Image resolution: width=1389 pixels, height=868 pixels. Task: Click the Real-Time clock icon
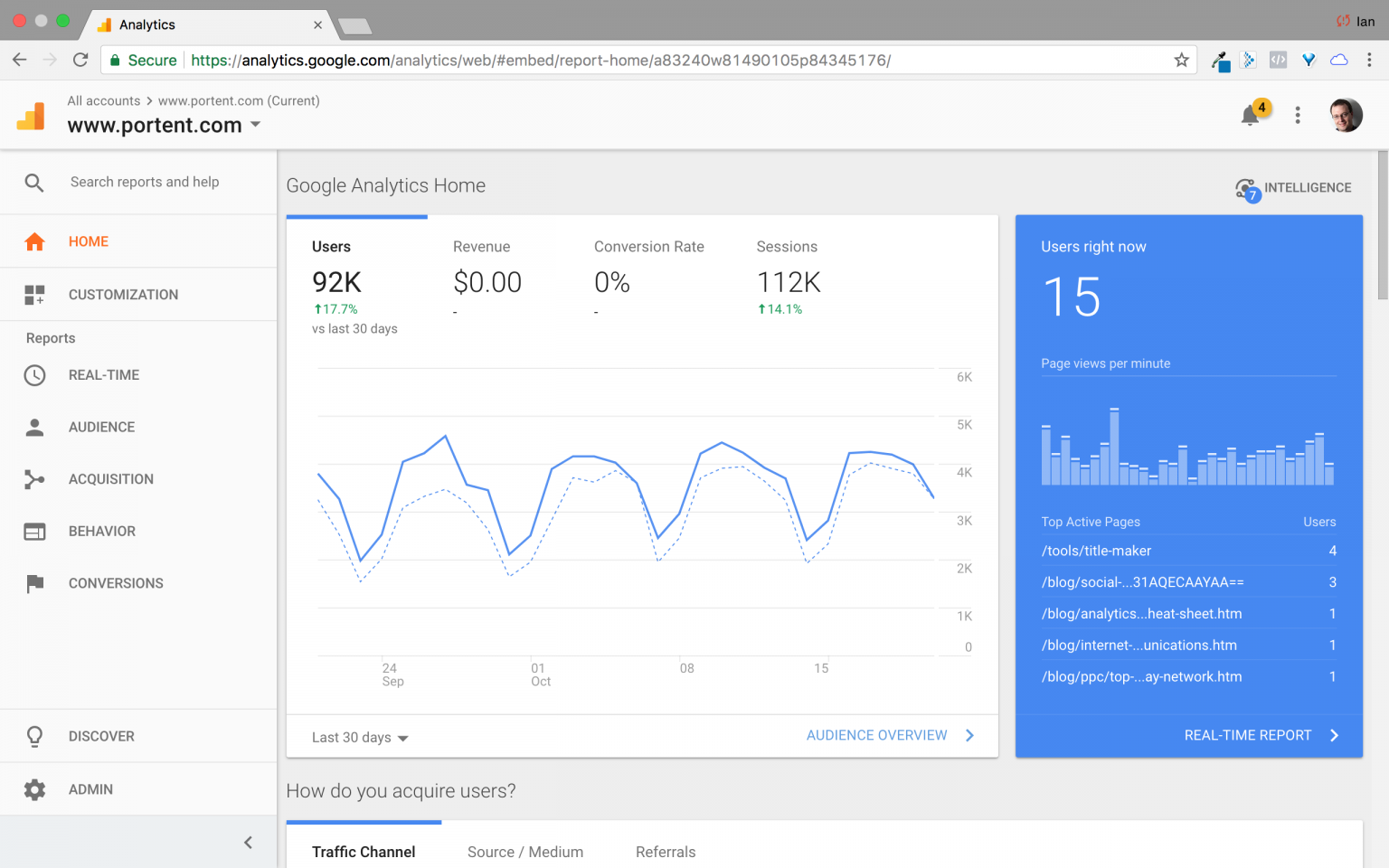coord(34,375)
